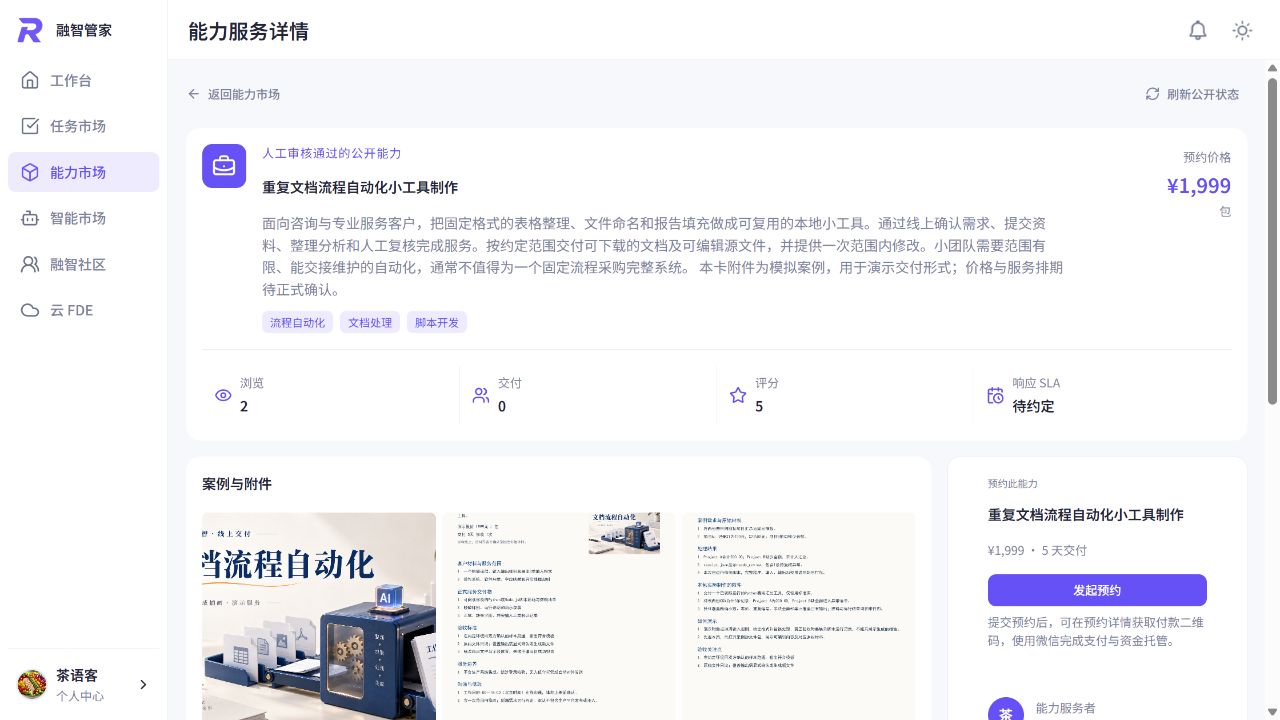Screen dimensions: 1280x720
Task: Click 返回能力市场 back link
Action: coord(234,94)
